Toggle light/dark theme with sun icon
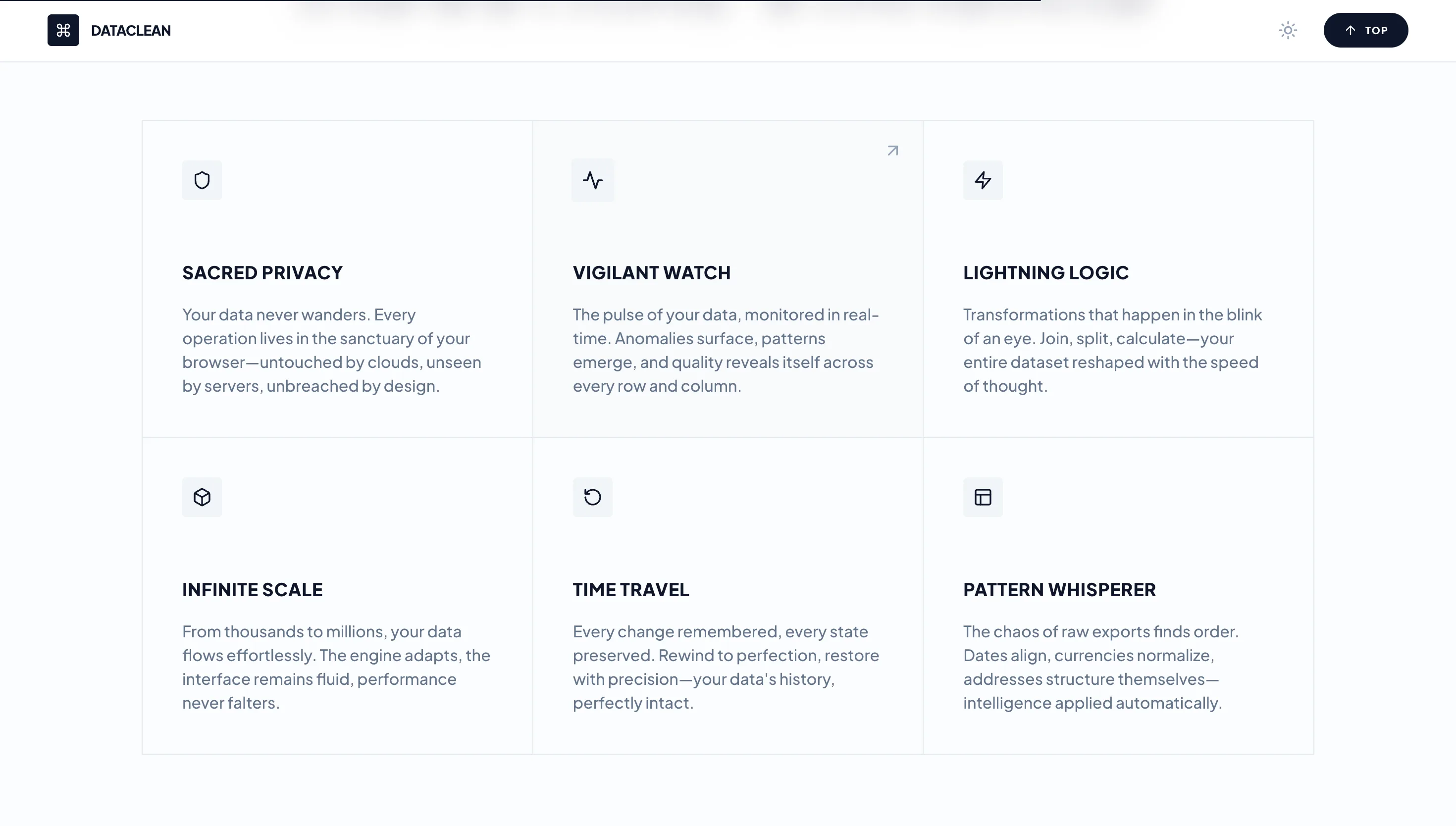This screenshot has height=826, width=1456. click(1288, 30)
